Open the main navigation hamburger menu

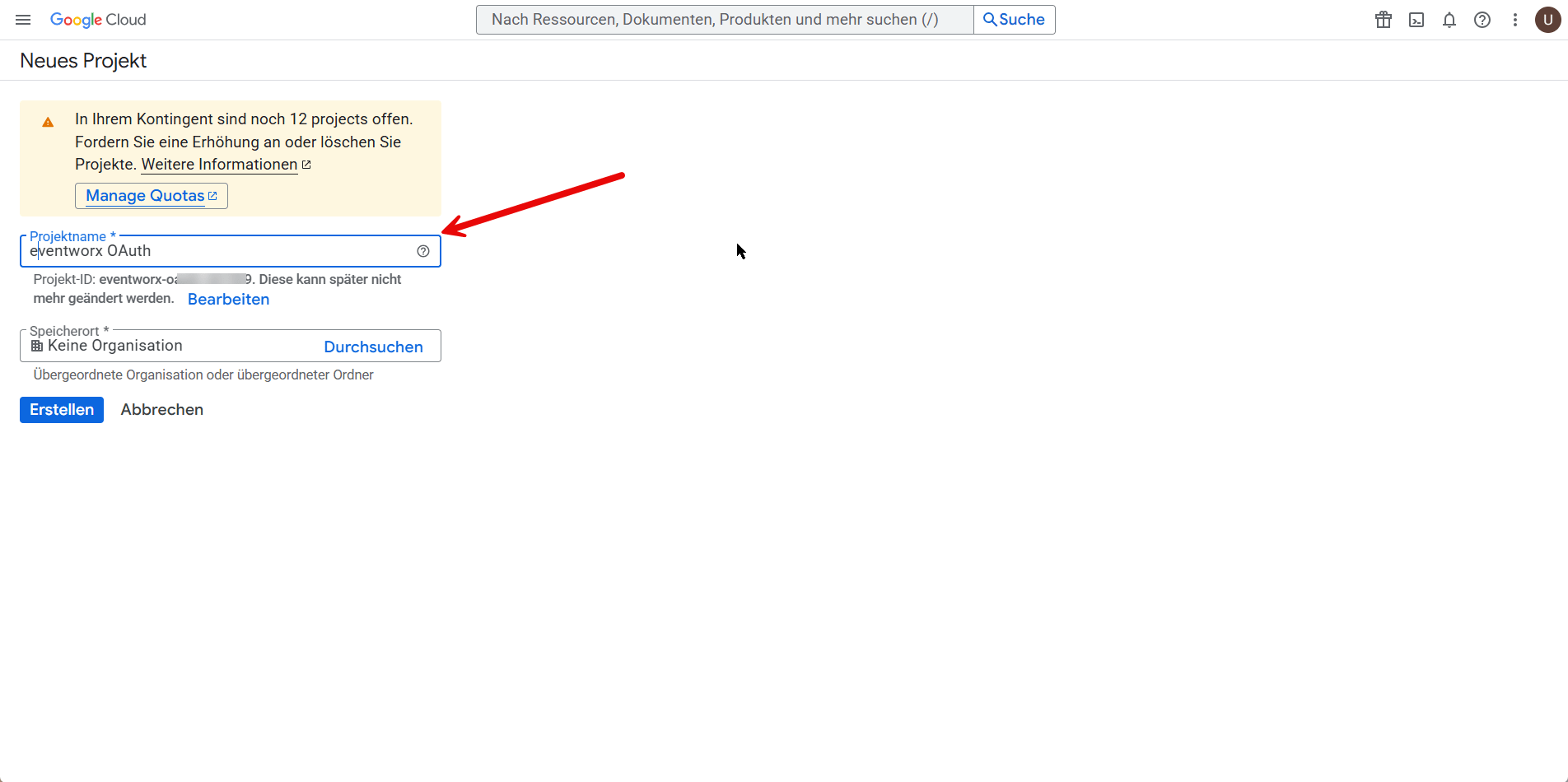coord(23,20)
